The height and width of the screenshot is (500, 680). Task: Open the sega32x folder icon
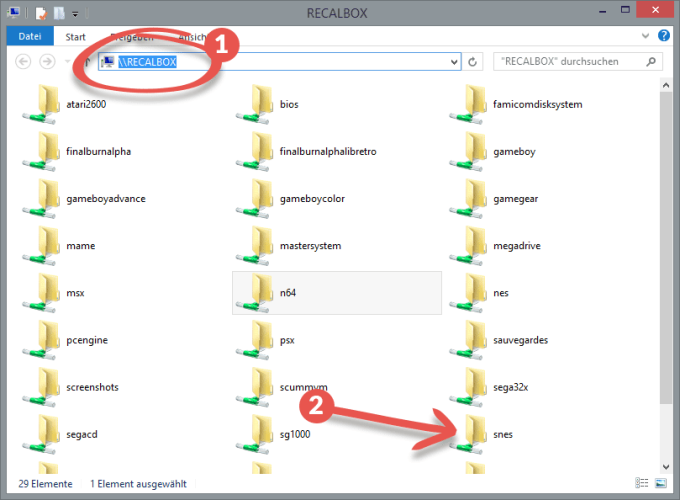coord(468,387)
